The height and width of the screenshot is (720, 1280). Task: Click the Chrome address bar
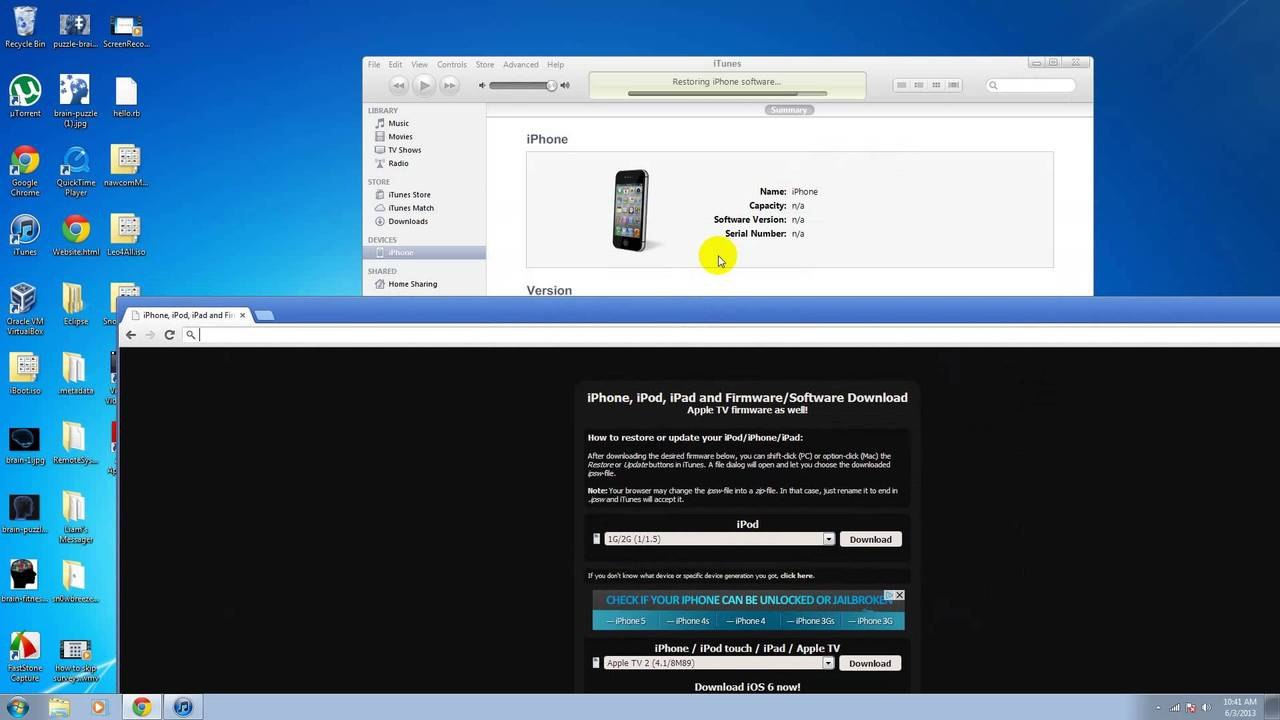click(730, 335)
